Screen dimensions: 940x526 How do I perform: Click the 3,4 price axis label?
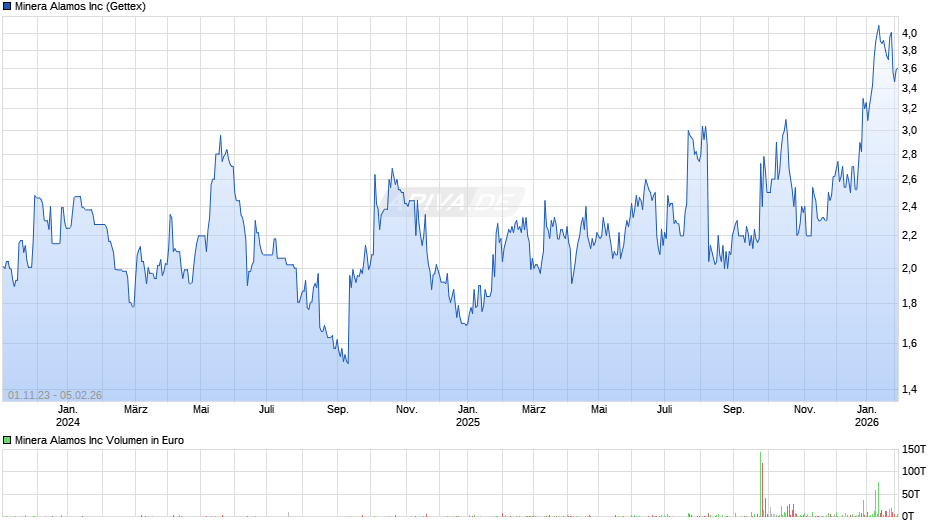pyautogui.click(x=909, y=88)
